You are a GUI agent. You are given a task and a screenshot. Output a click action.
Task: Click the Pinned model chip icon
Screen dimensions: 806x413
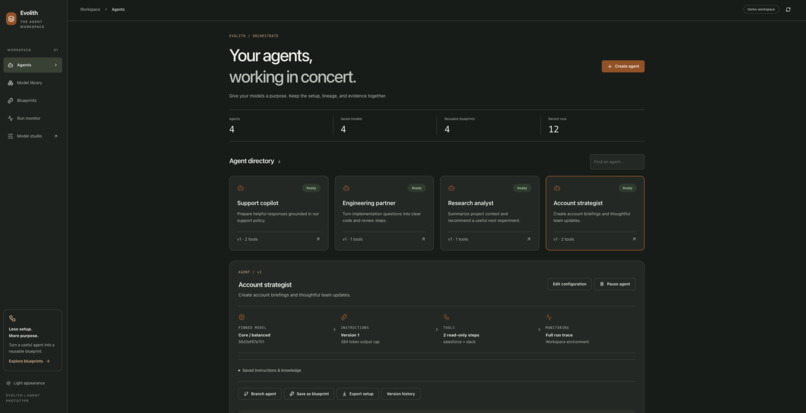(242, 317)
